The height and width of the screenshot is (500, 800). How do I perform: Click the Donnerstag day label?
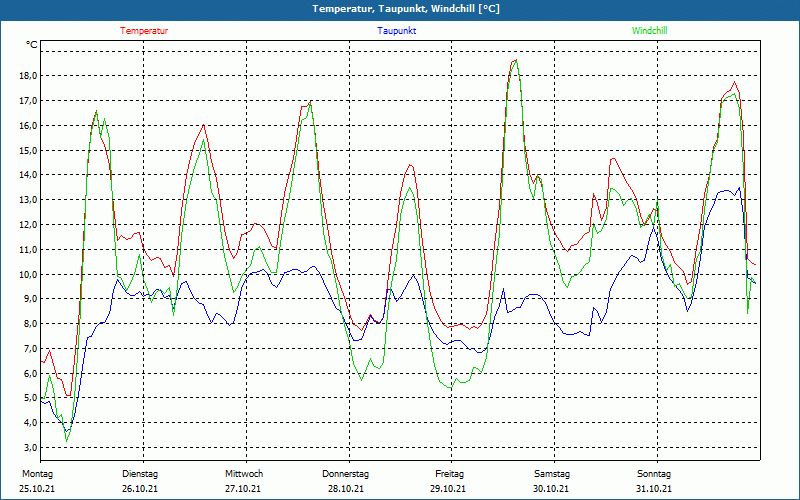[345, 474]
